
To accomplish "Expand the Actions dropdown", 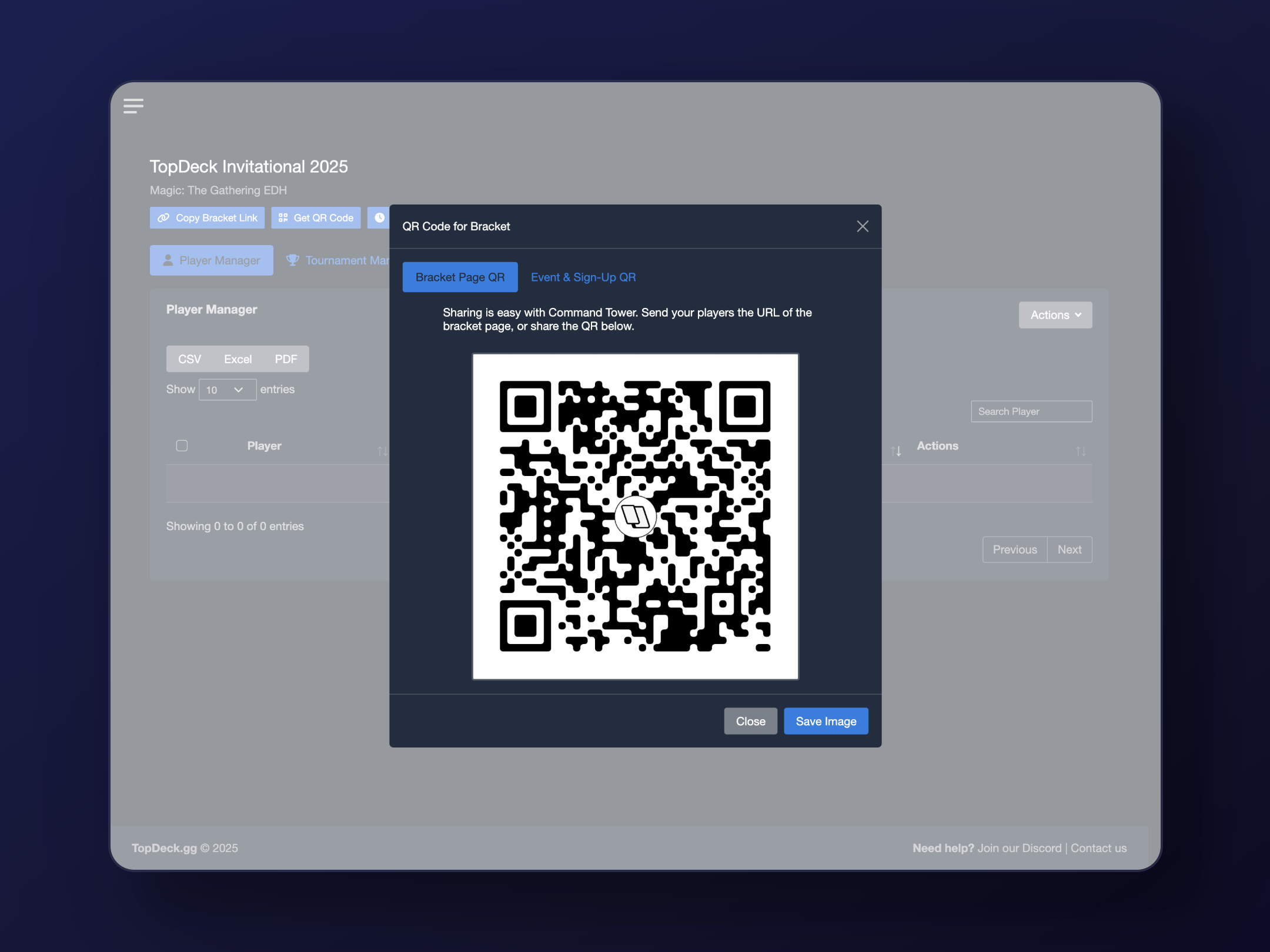I will (1055, 315).
